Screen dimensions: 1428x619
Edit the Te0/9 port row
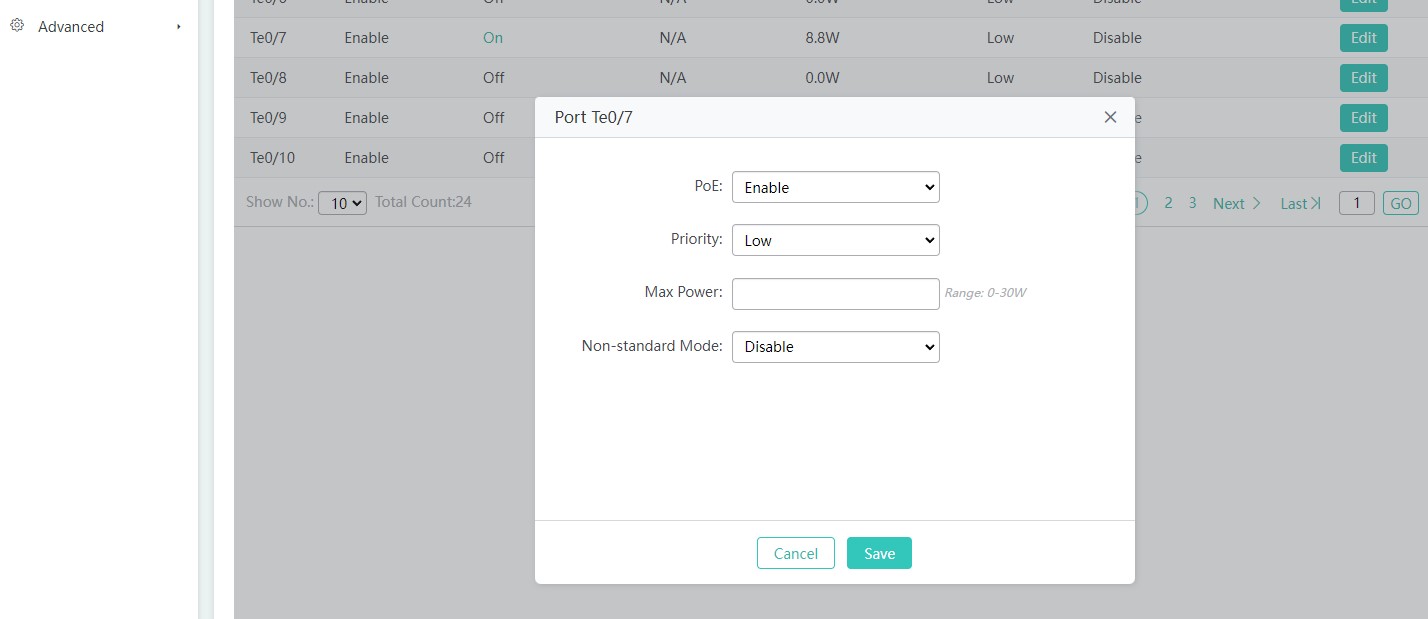(1363, 118)
